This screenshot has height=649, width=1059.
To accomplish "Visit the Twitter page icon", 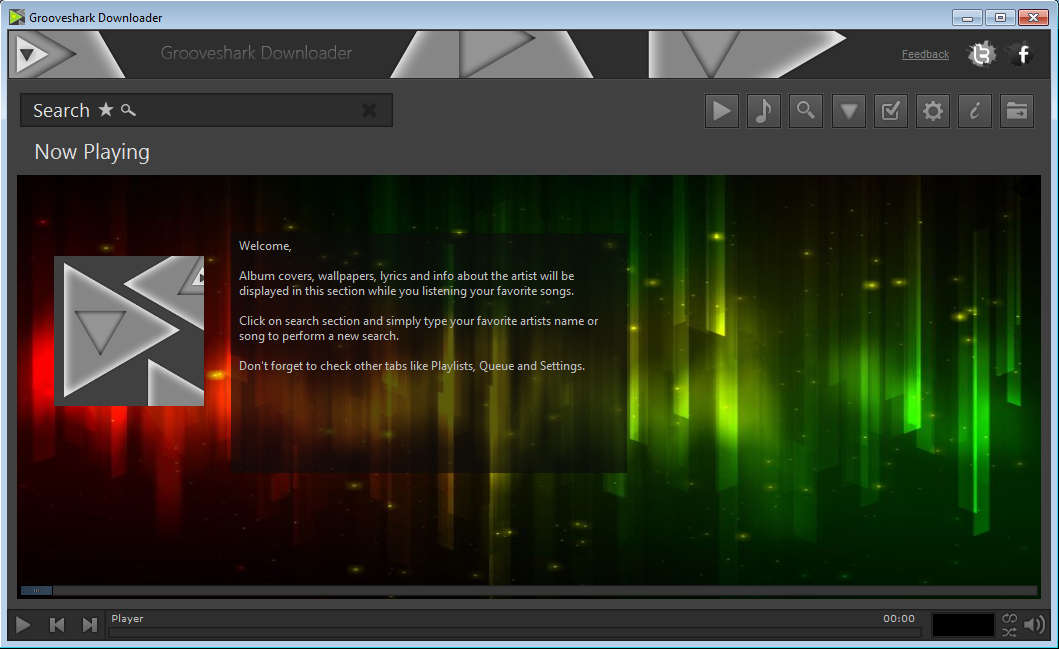I will (x=981, y=54).
